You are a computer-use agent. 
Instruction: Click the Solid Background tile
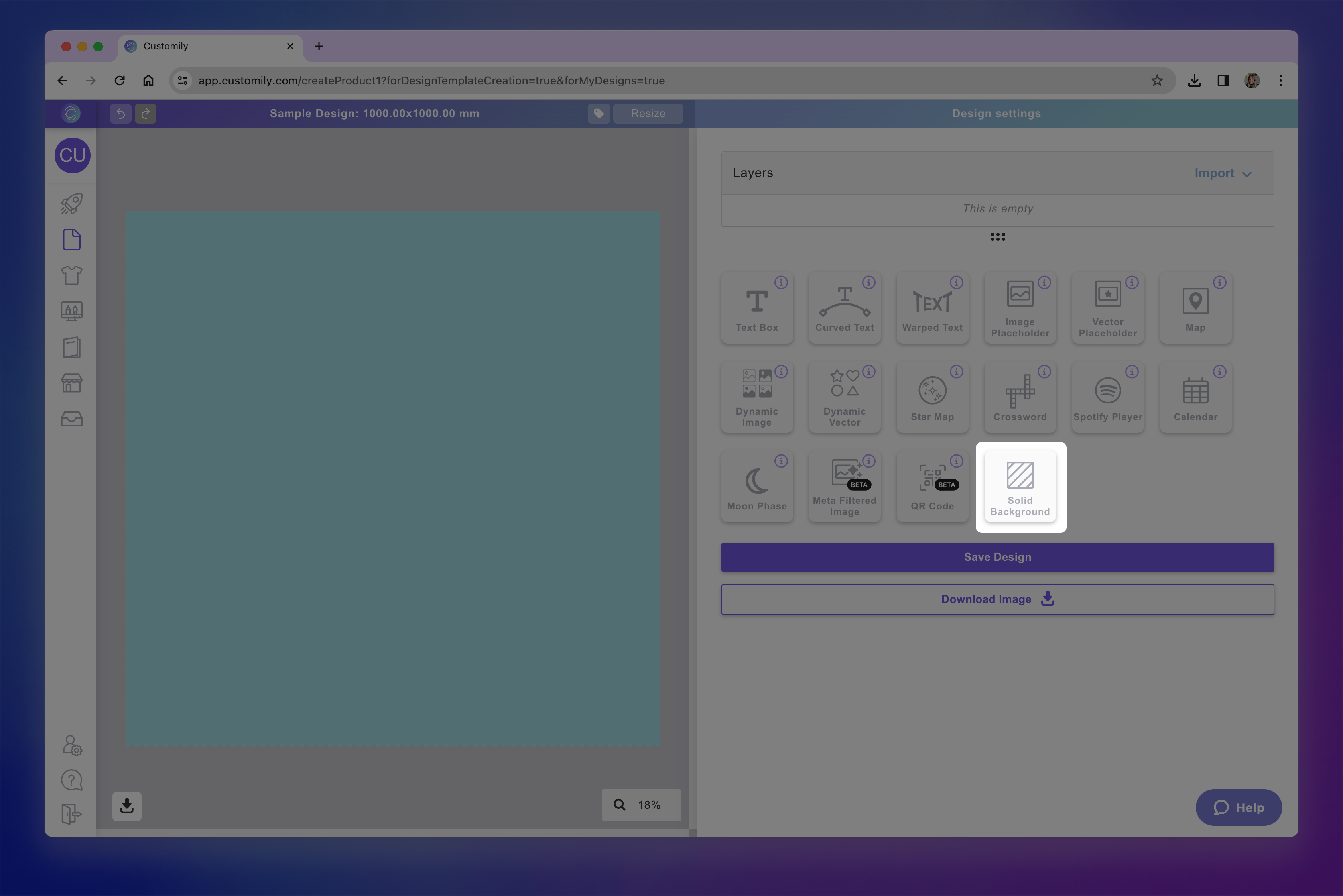[x=1020, y=487]
